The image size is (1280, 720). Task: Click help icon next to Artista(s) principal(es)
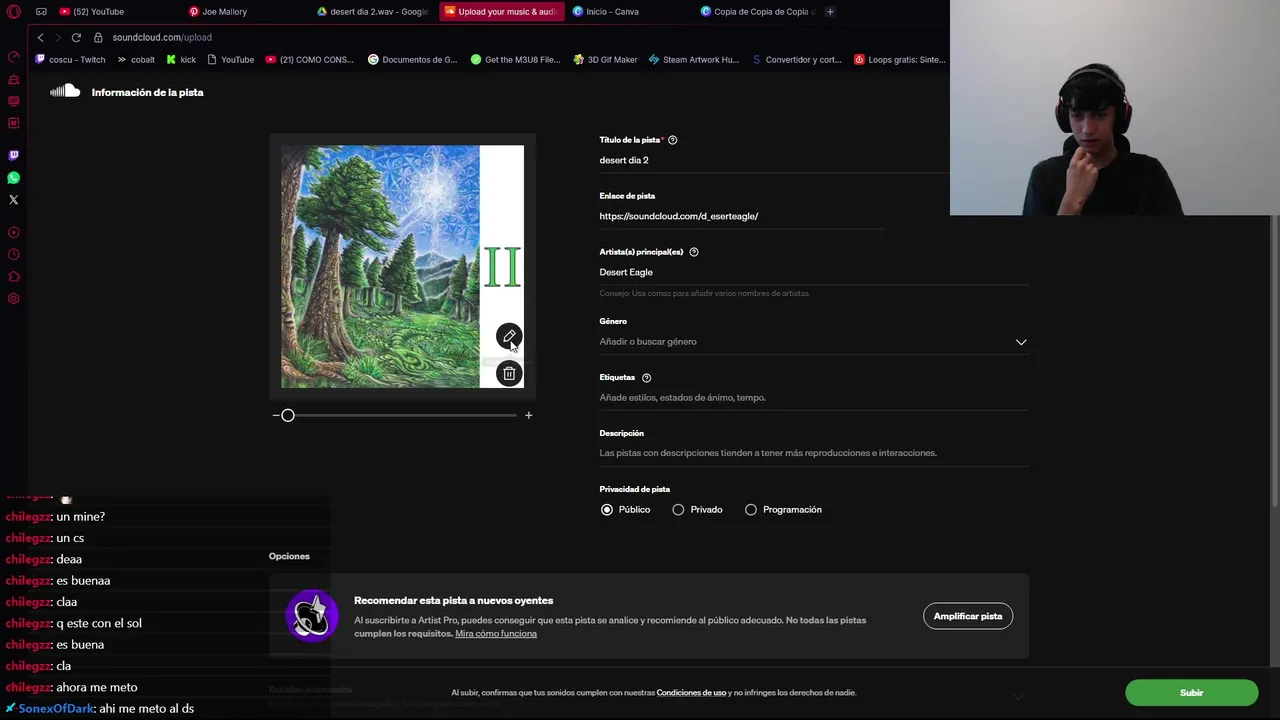click(694, 252)
